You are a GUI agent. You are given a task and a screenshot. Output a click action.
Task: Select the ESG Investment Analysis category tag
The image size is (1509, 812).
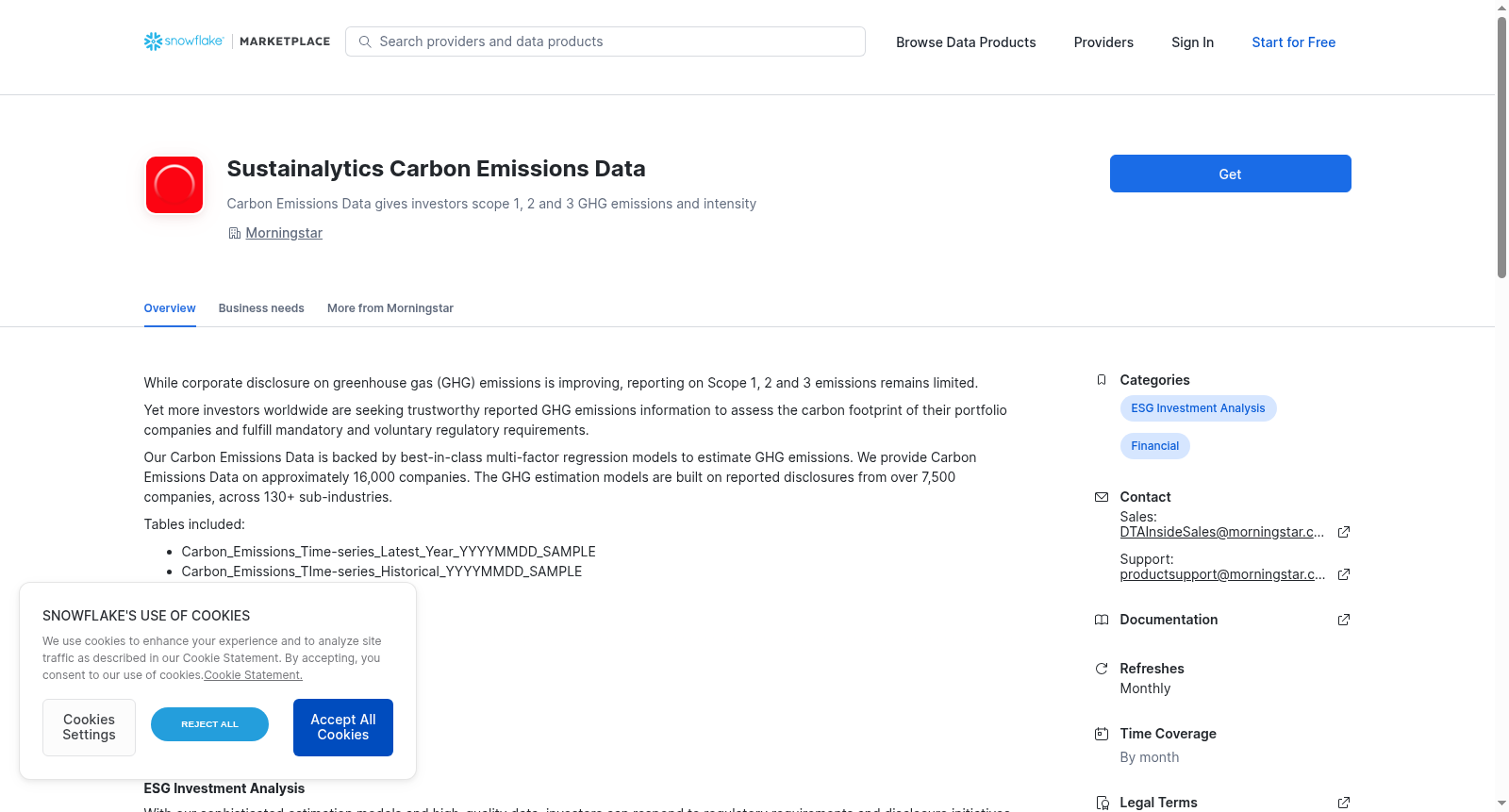(x=1198, y=408)
